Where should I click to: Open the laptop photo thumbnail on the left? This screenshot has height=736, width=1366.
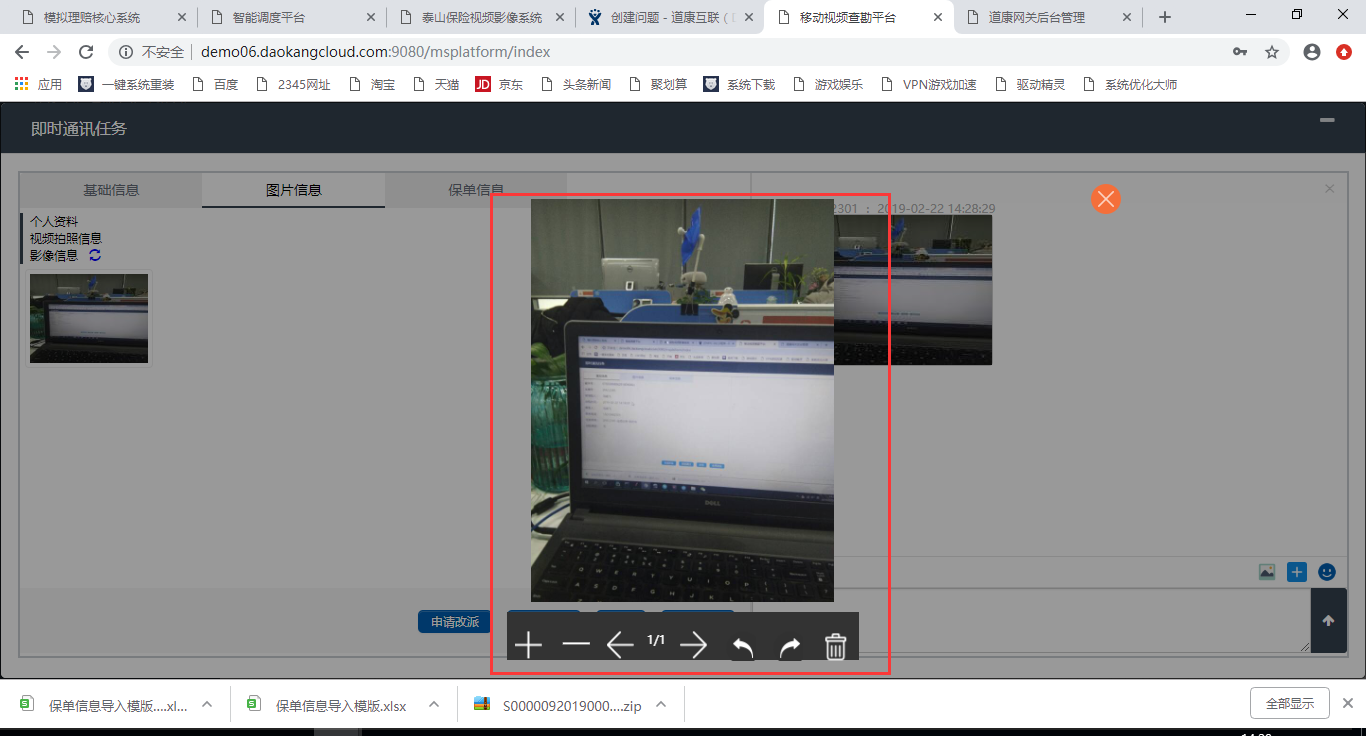[x=89, y=318]
